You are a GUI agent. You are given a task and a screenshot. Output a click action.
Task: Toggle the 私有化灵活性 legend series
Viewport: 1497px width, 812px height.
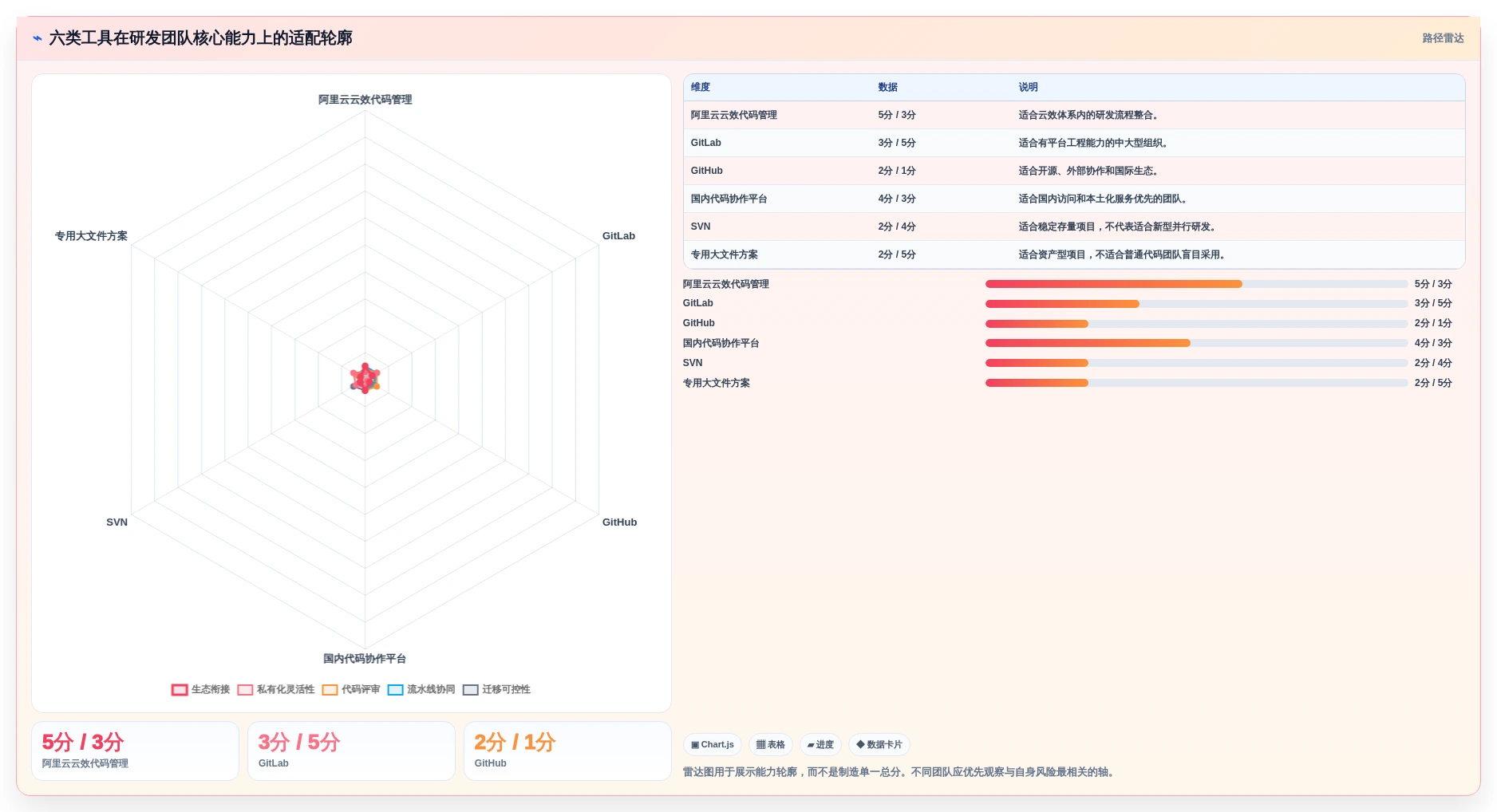coord(276,689)
